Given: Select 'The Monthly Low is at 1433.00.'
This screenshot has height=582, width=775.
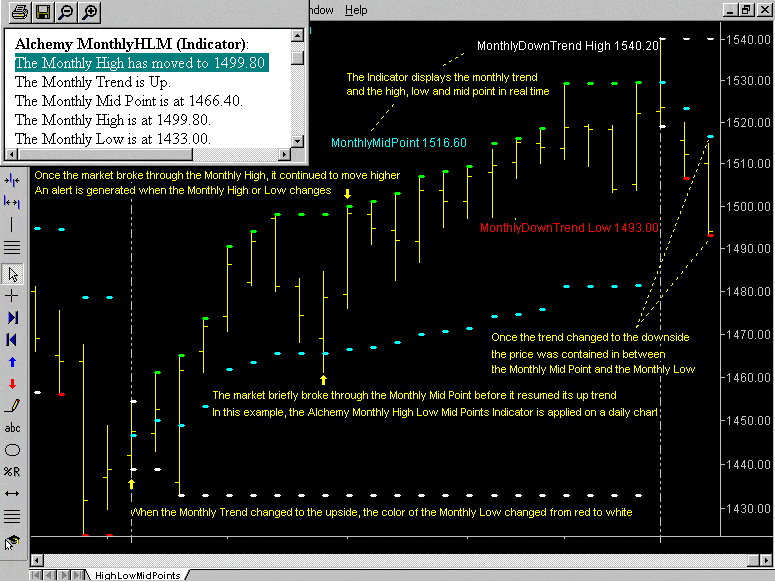Looking at the screenshot, I should tap(113, 139).
